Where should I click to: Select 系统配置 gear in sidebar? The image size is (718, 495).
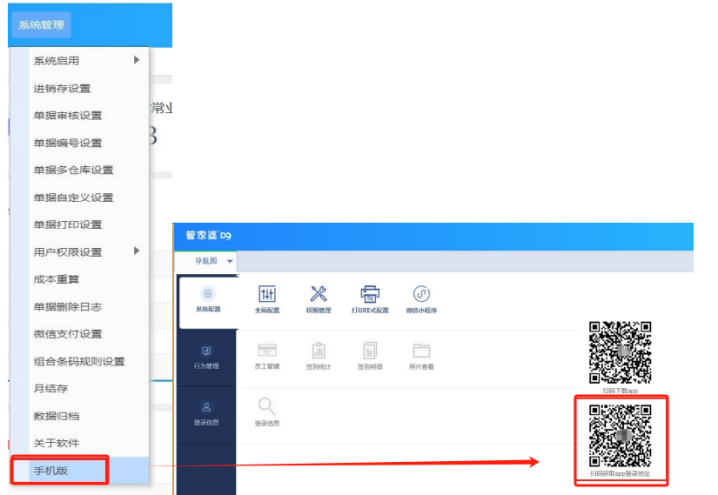coord(208,300)
